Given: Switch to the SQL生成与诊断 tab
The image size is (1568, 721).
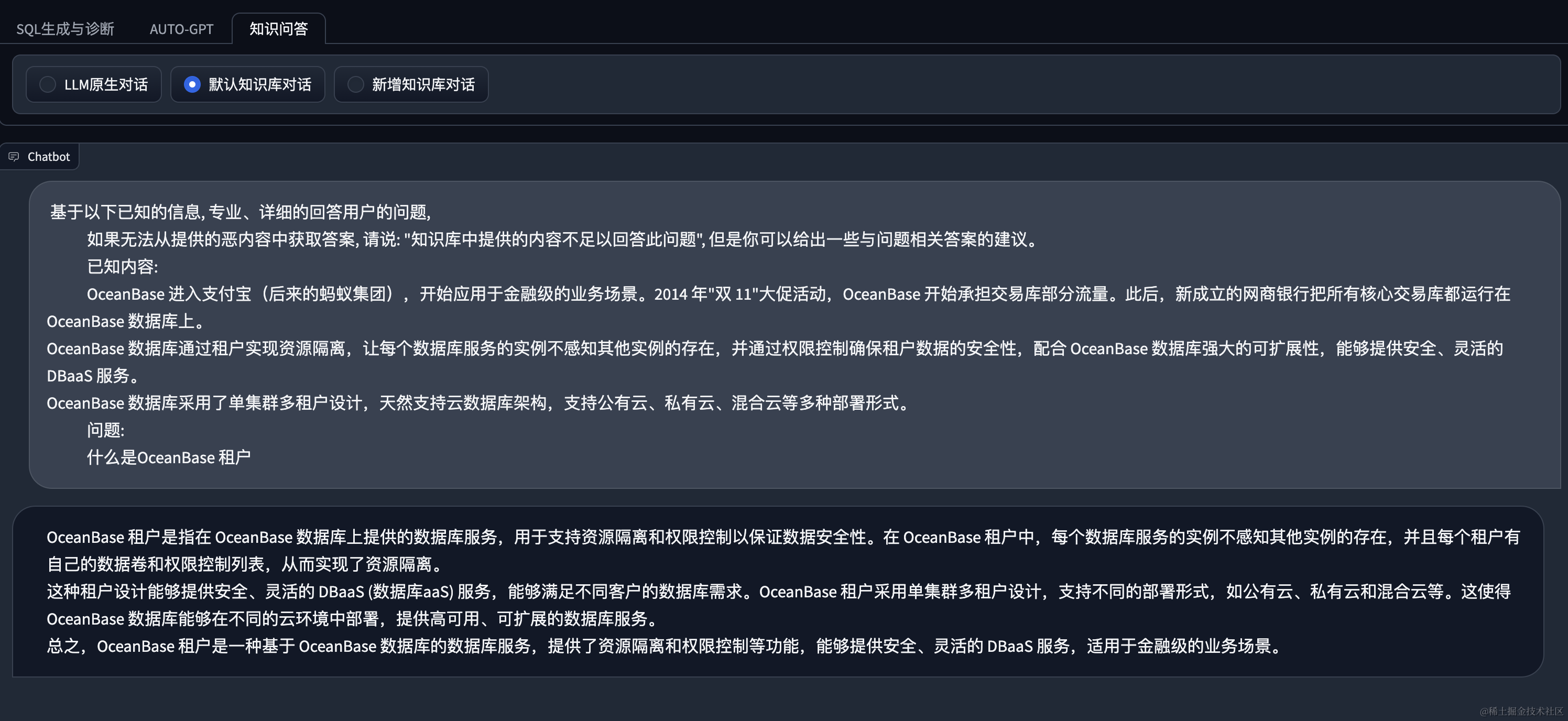Looking at the screenshot, I should pyautogui.click(x=65, y=29).
